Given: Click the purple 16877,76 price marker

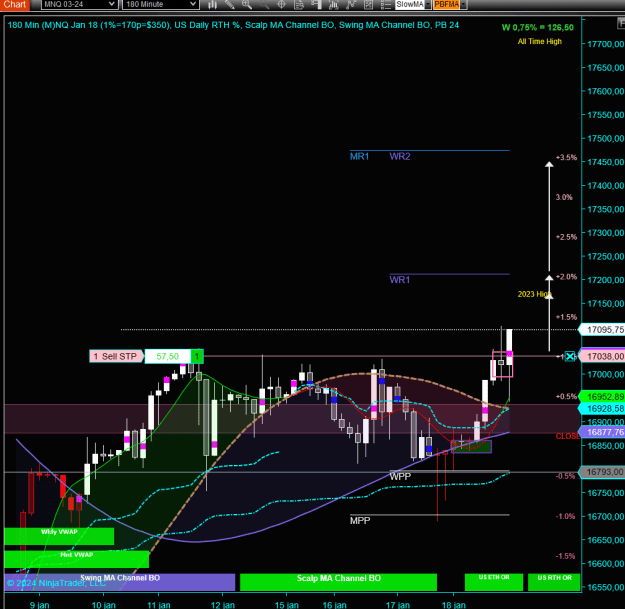Looking at the screenshot, I should click(x=603, y=432).
